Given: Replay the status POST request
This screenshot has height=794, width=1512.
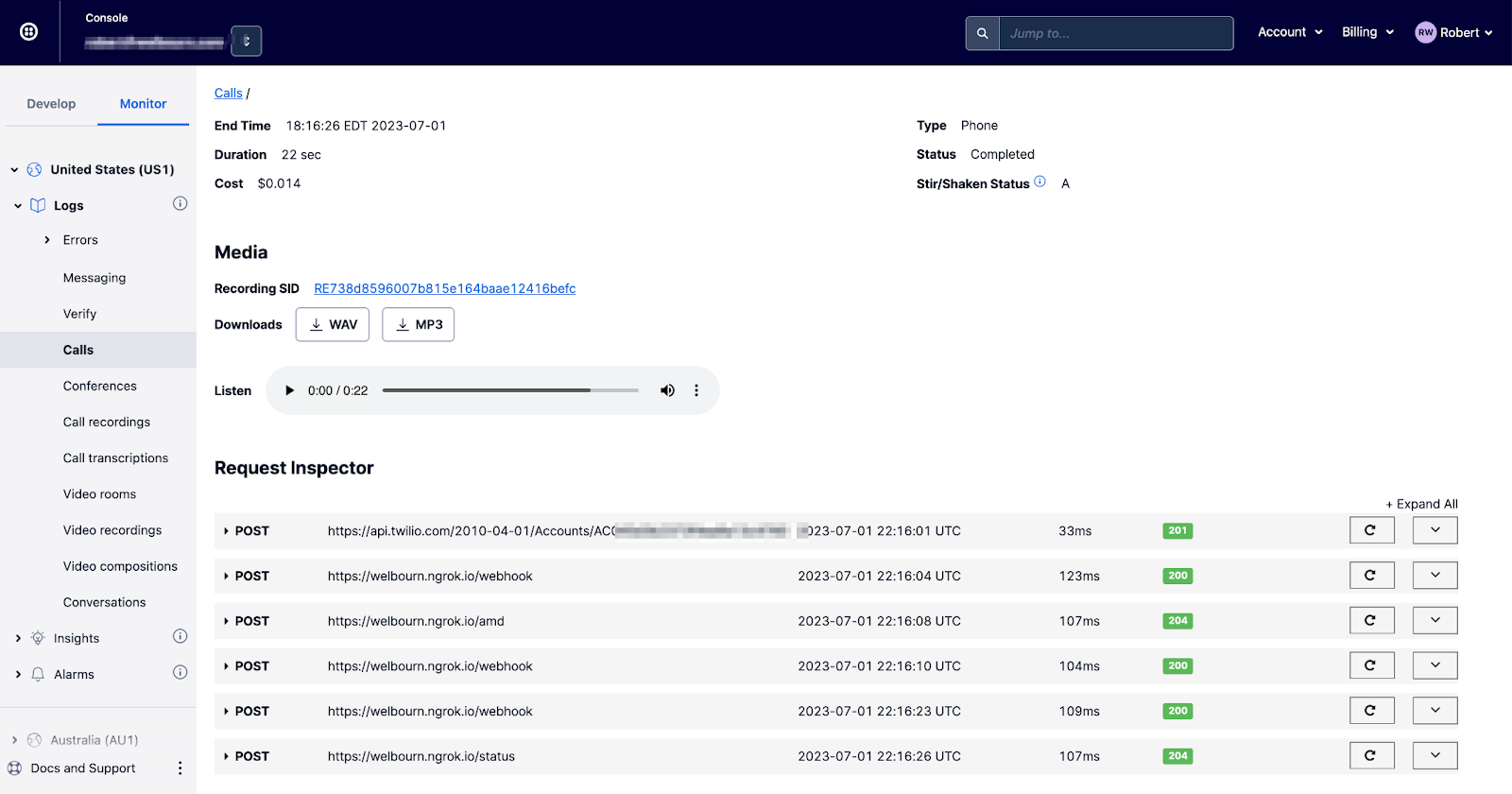Looking at the screenshot, I should [x=1371, y=755].
